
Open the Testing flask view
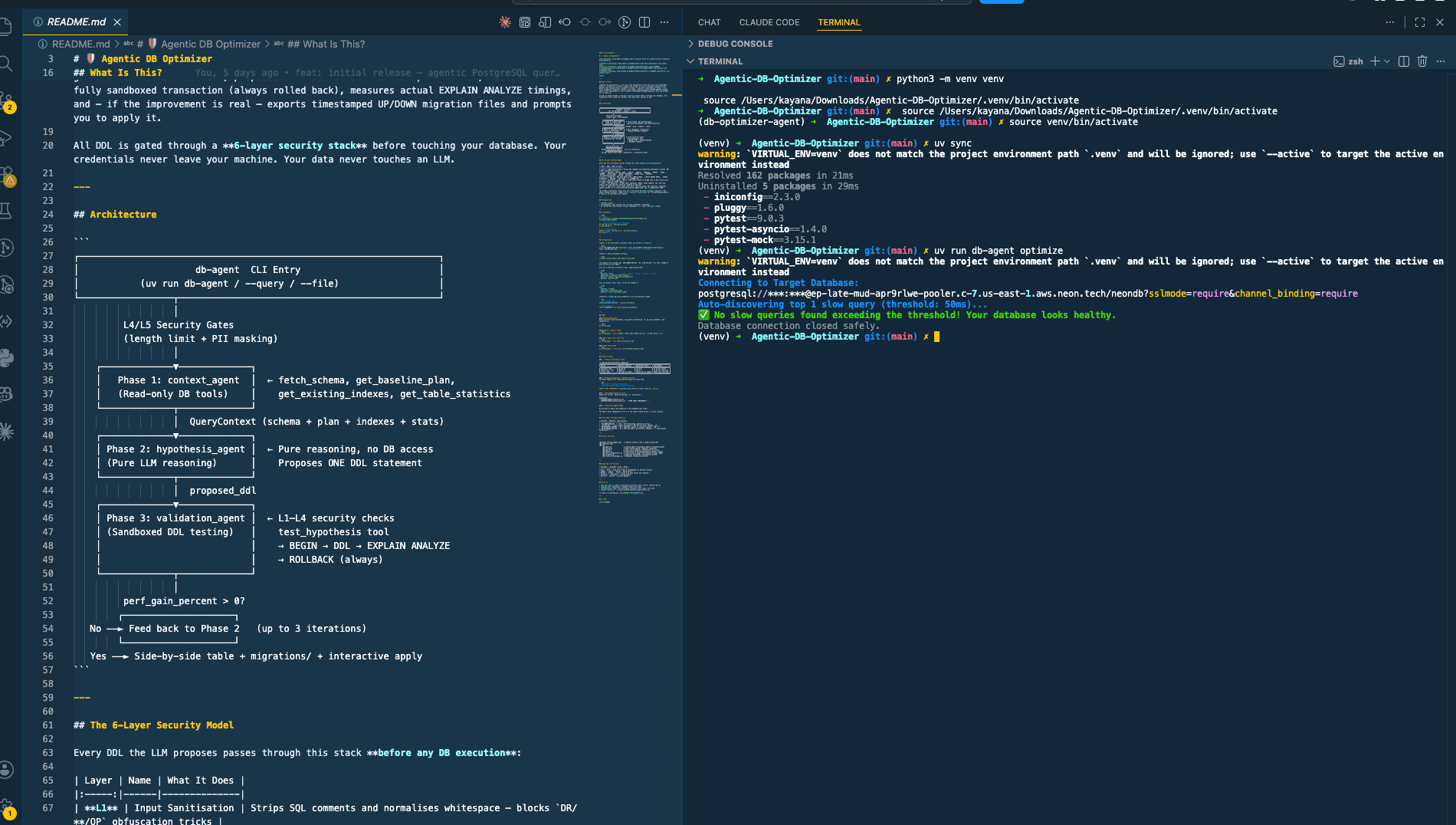tap(6, 211)
